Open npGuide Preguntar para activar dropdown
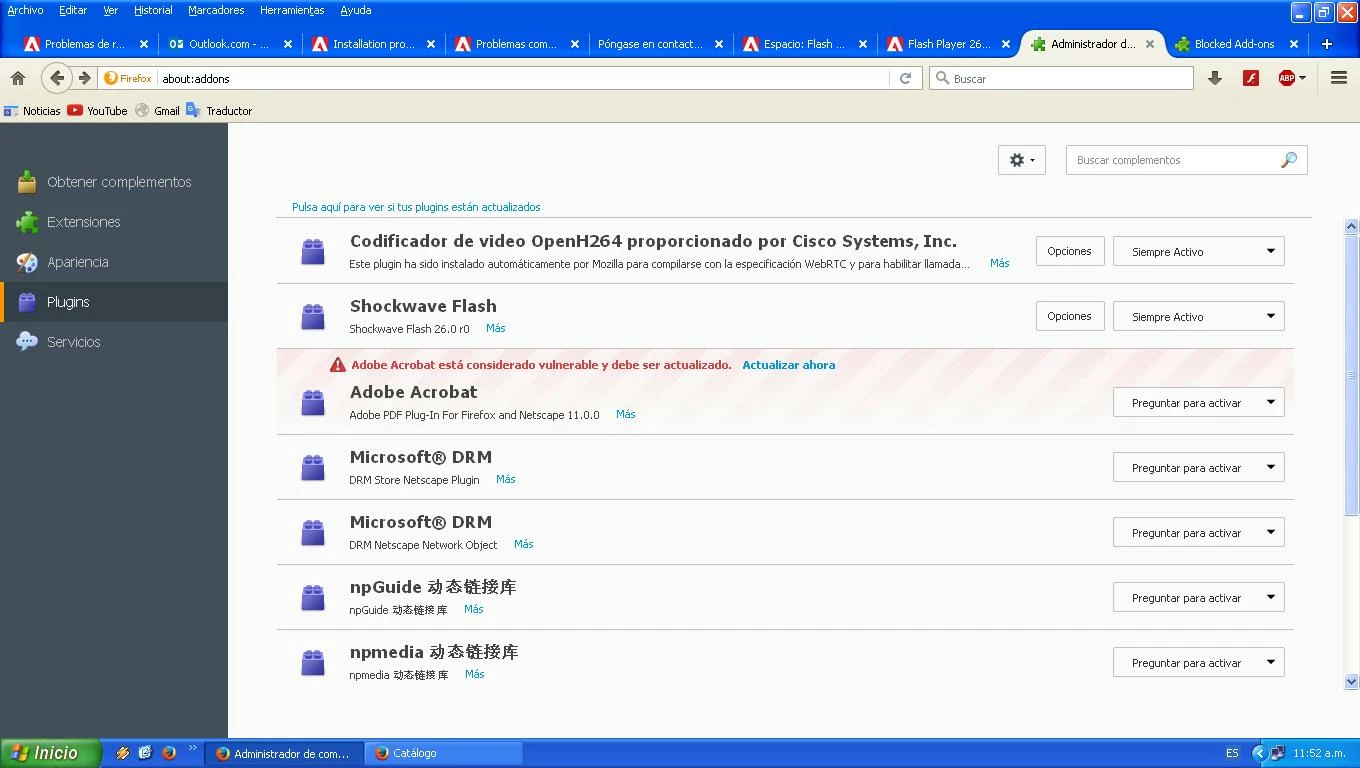The image size is (1360, 768). pyautogui.click(x=1198, y=597)
